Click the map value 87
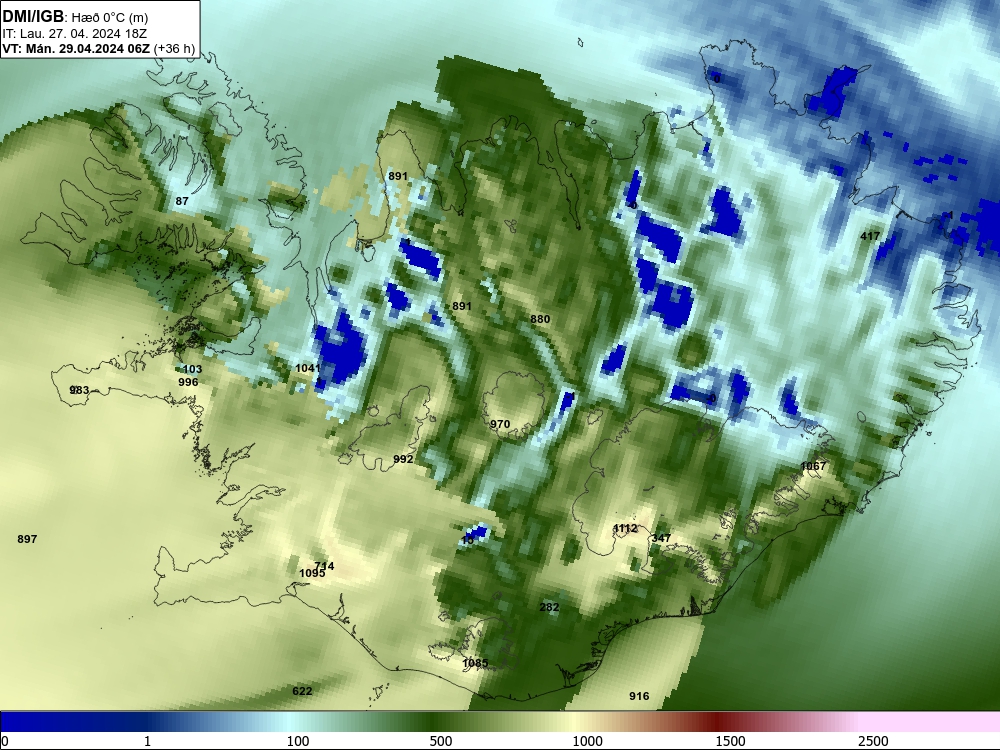 tap(182, 201)
